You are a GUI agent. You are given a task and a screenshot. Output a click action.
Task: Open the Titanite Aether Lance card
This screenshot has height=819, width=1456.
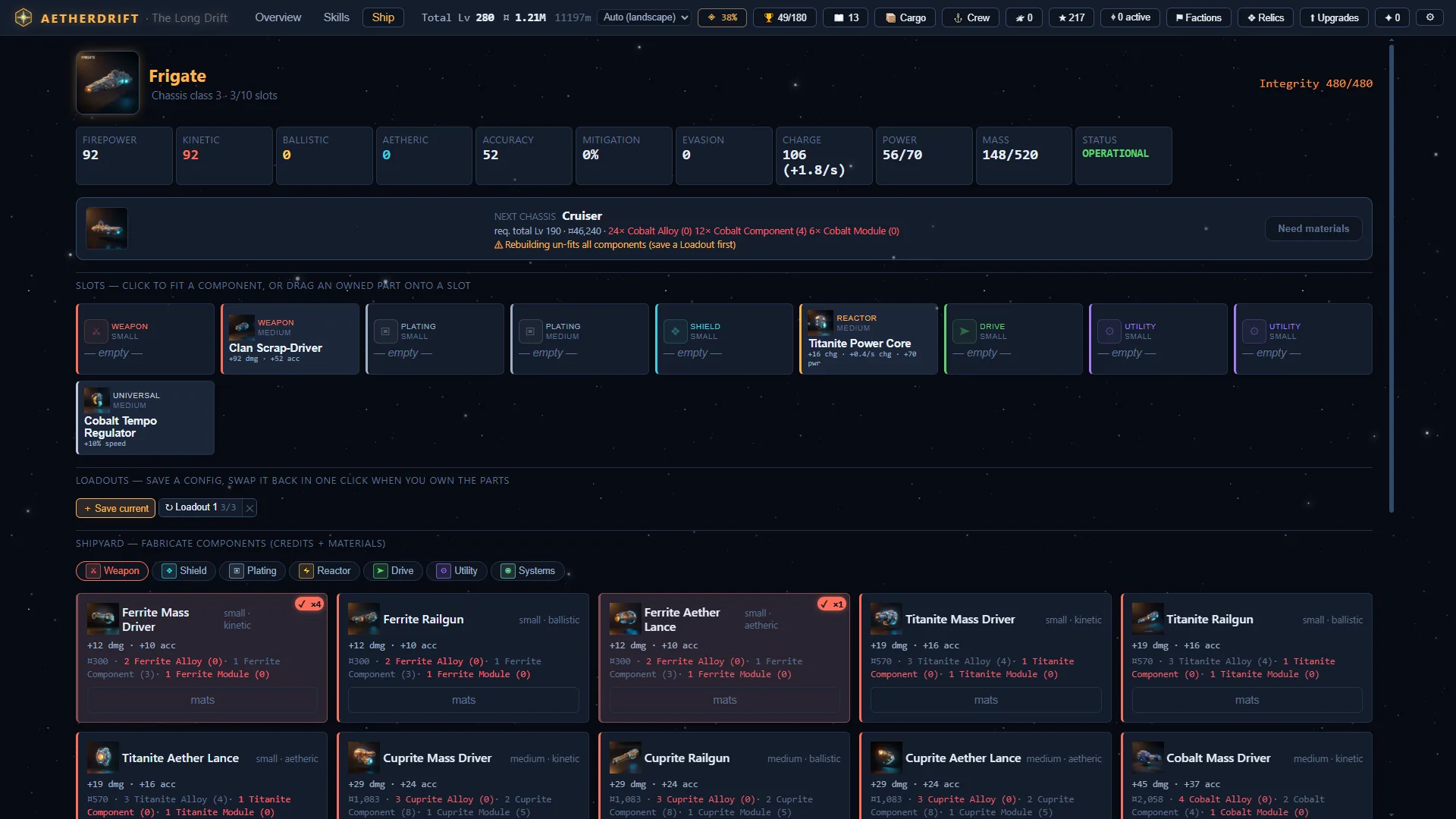point(202,775)
